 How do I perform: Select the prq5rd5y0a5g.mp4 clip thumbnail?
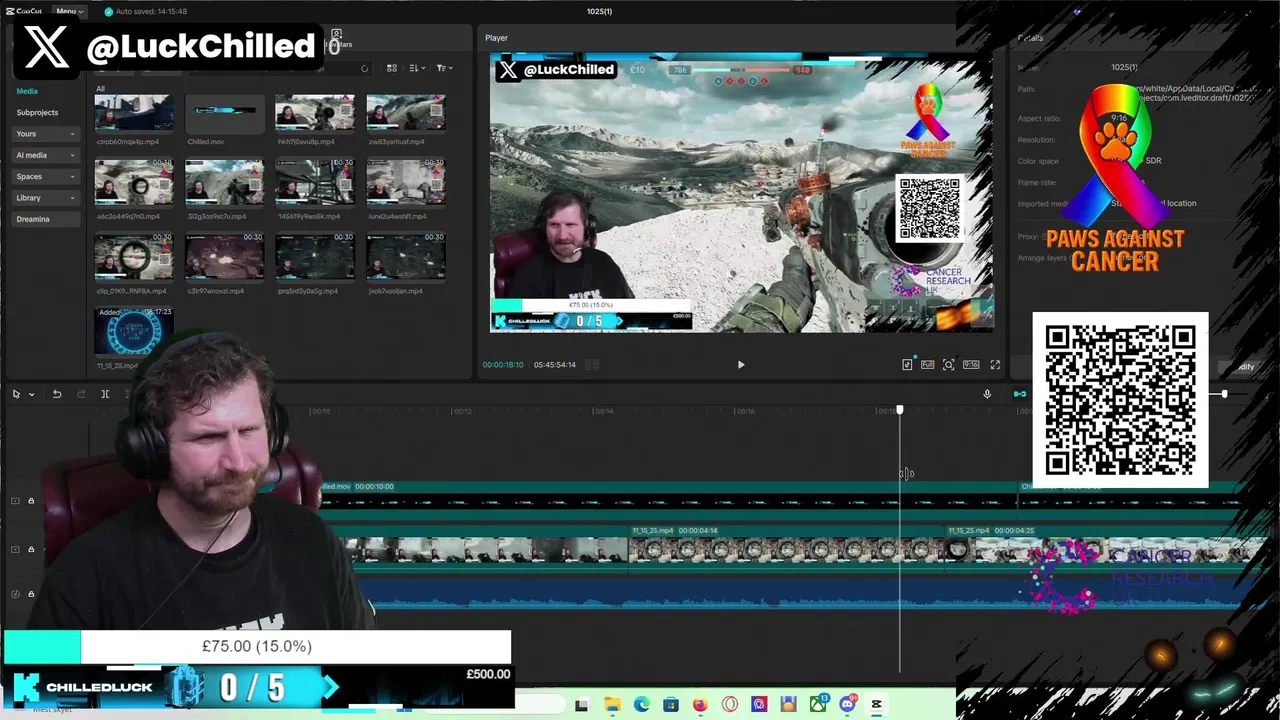pos(315,257)
